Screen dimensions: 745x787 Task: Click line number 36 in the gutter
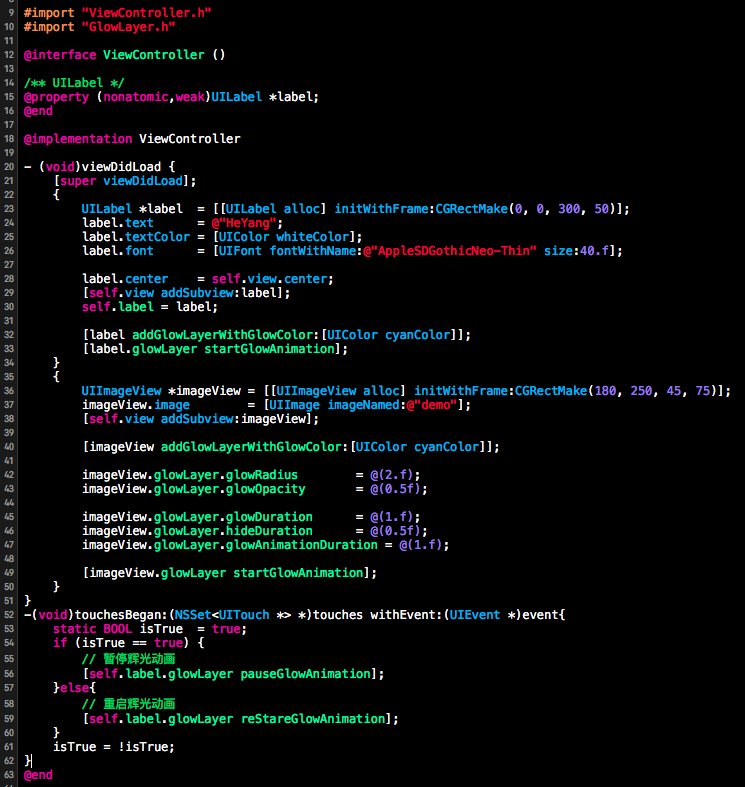point(9,391)
